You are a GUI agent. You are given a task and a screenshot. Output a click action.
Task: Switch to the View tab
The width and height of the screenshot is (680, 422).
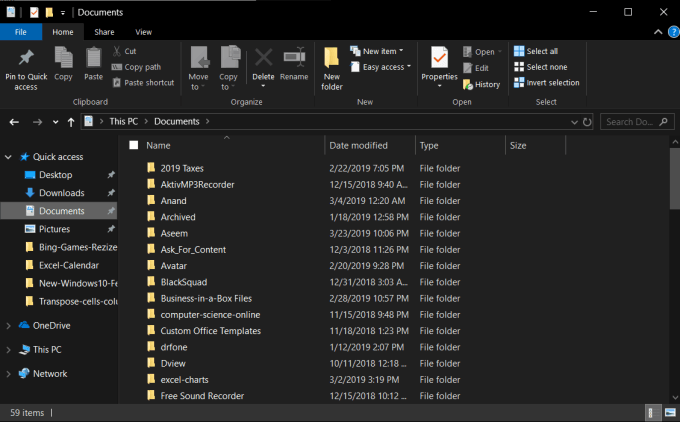click(x=144, y=32)
